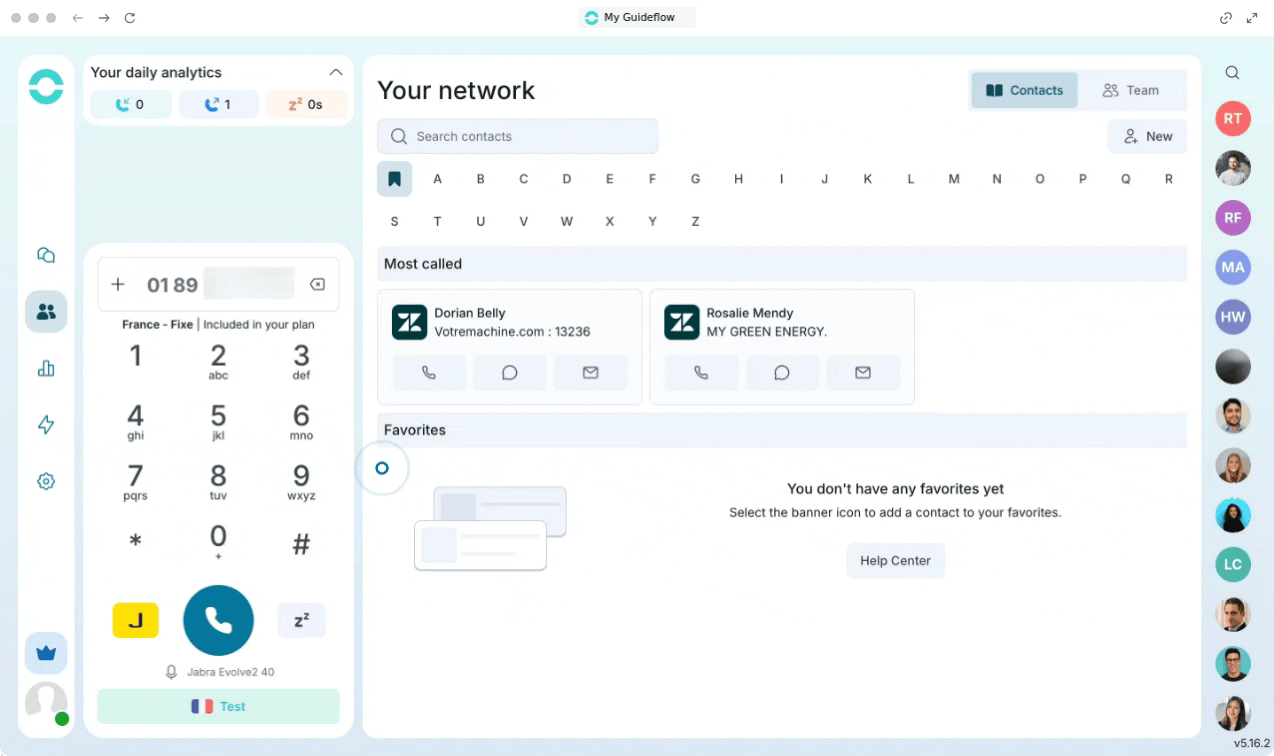Screen dimensions: 1274x756
Task: Open the analytics bar chart icon
Action: click(x=46, y=368)
